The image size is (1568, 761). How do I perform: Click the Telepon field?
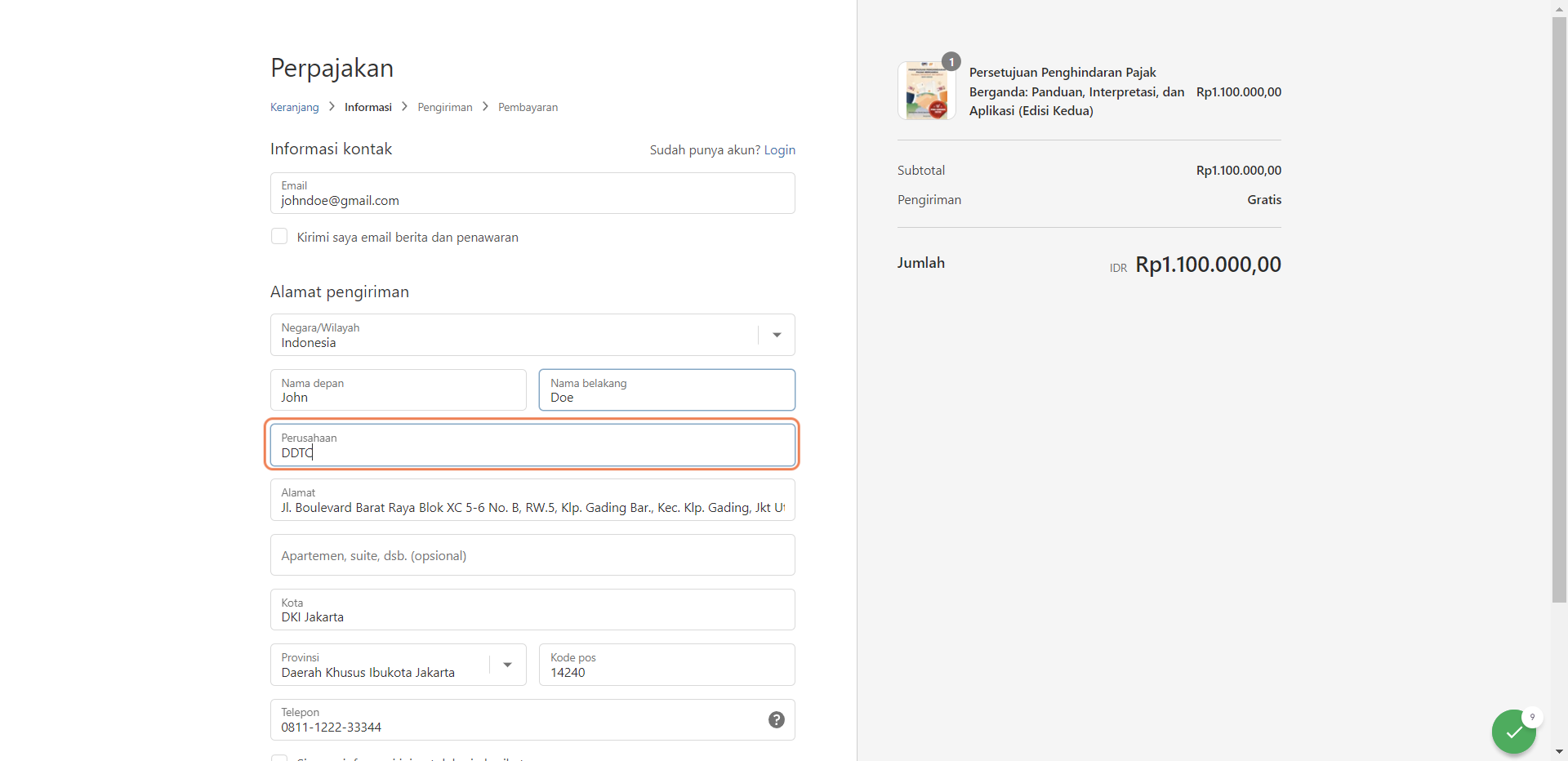pos(532,720)
